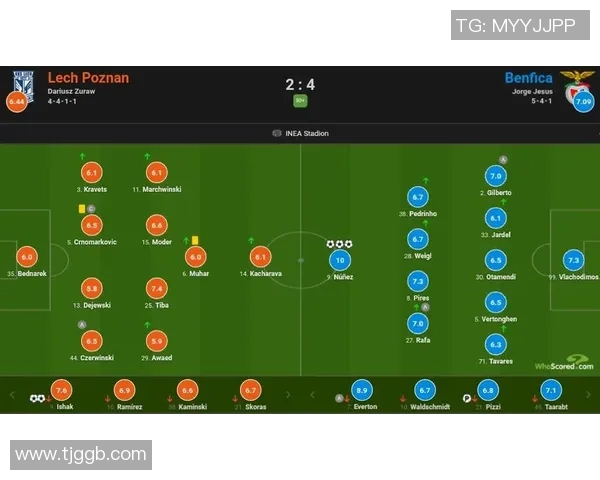Click Ishak's 7.6 substitute badge

point(62,391)
